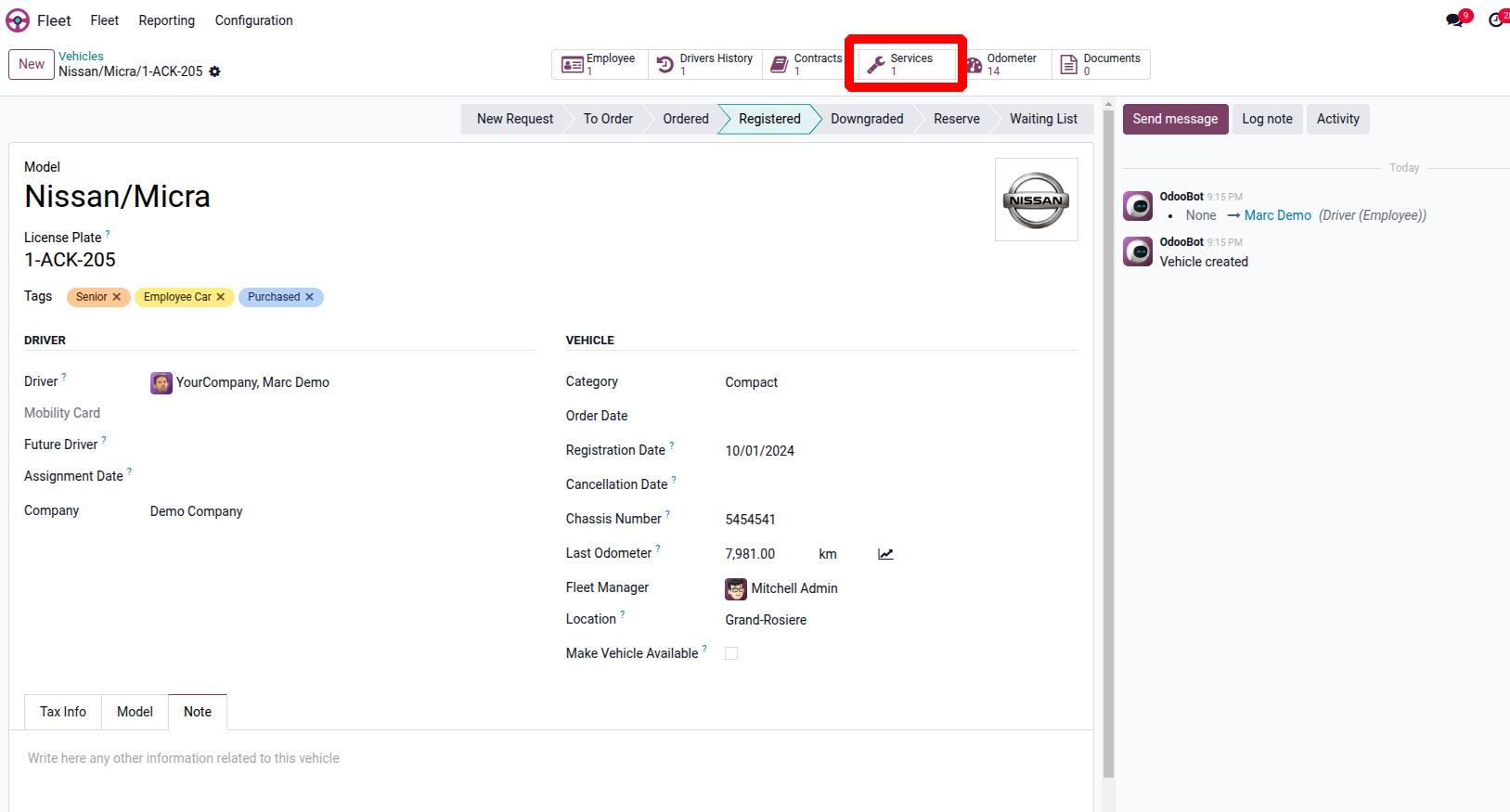Move vehicle to Waiting List
Image resolution: width=1510 pixels, height=812 pixels.
(x=1043, y=119)
